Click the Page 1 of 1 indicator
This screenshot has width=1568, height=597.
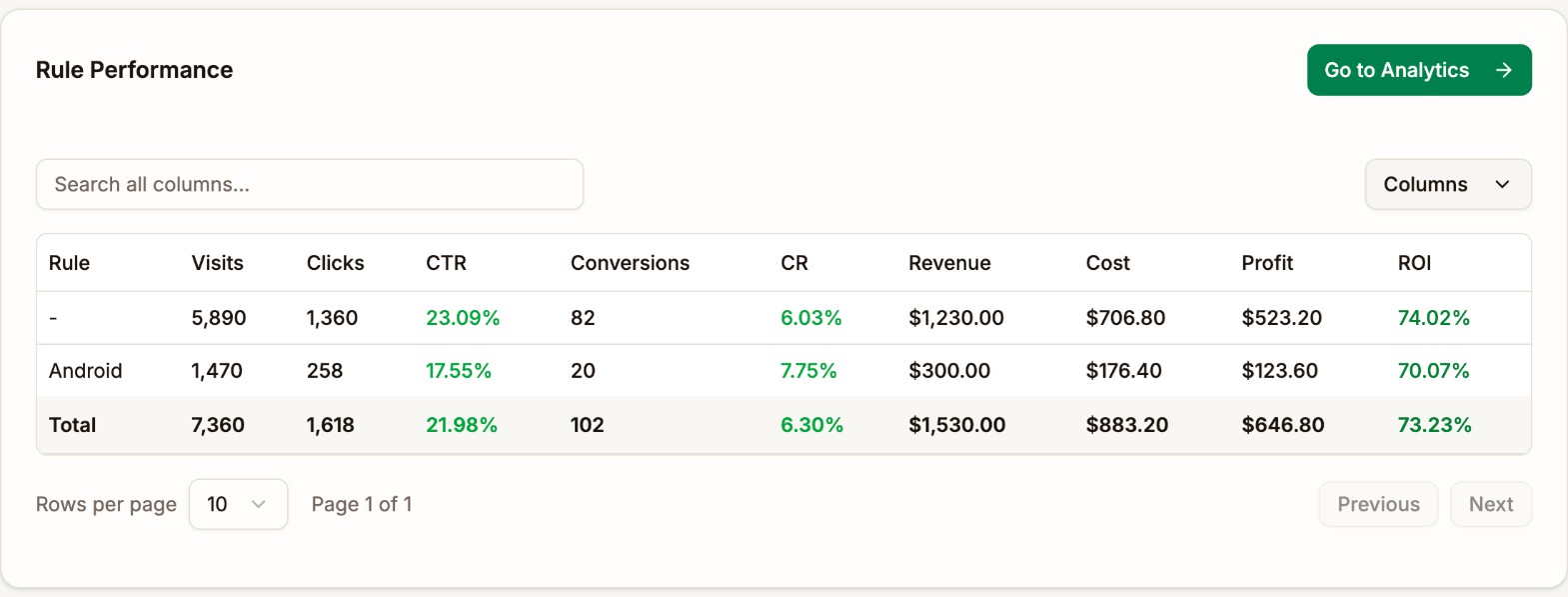(362, 504)
